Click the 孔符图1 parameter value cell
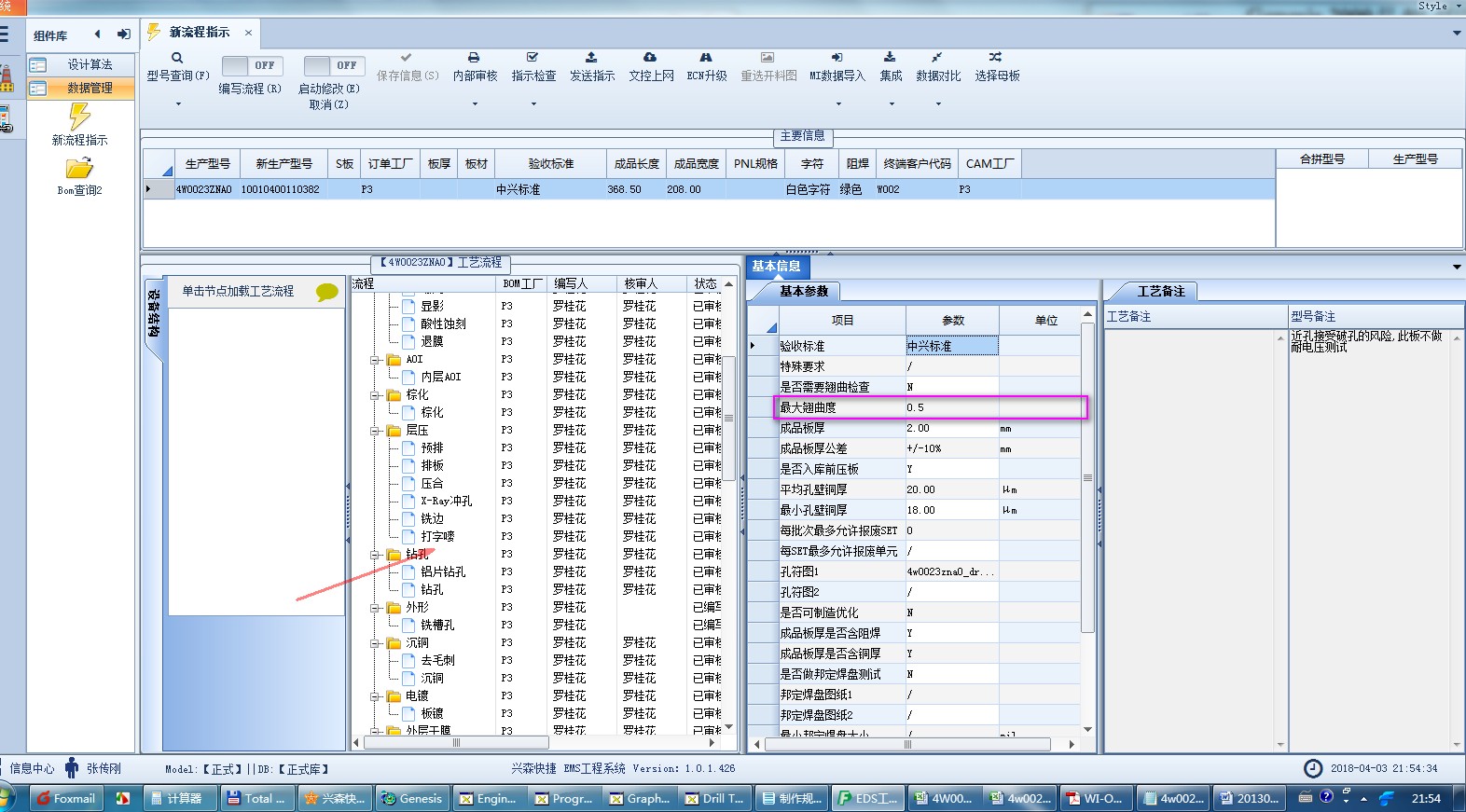1466x812 pixels. (951, 571)
